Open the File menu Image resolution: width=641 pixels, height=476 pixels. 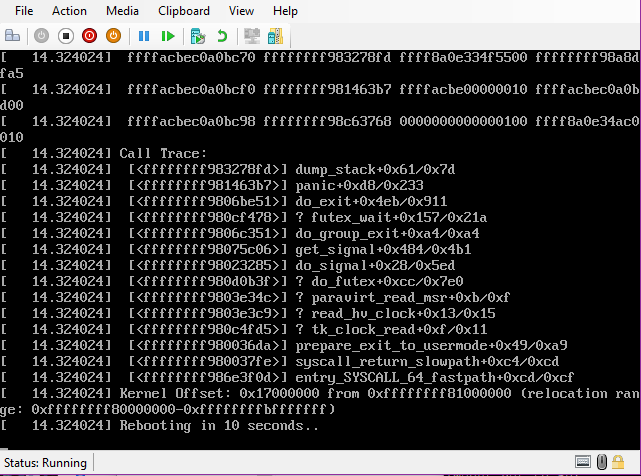(24, 11)
